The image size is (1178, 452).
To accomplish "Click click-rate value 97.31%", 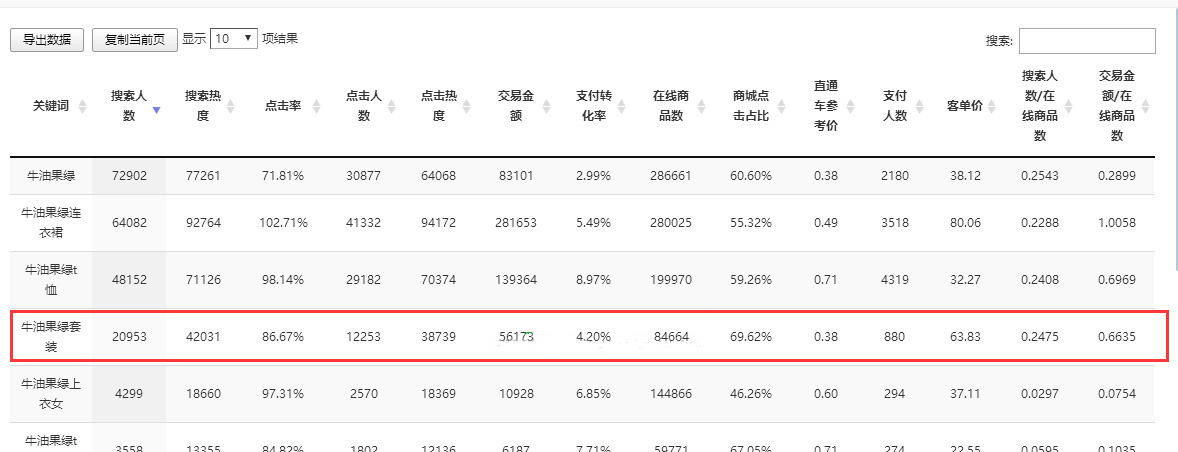I will pyautogui.click(x=283, y=393).
